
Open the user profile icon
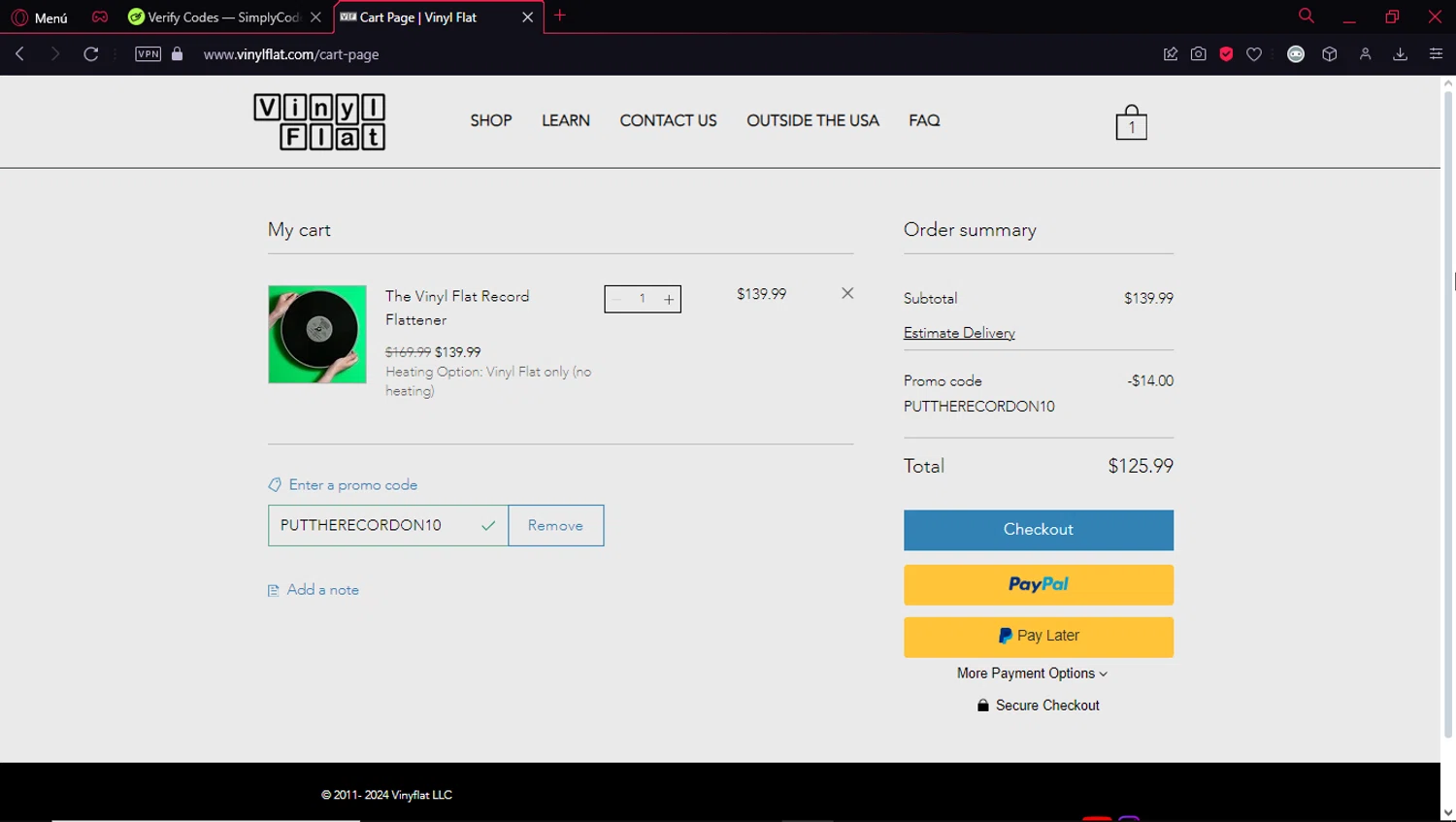click(1365, 54)
